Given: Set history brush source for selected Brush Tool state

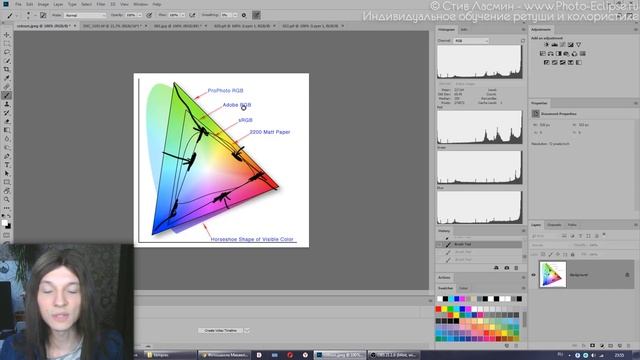Looking at the screenshot, I should click(x=440, y=244).
